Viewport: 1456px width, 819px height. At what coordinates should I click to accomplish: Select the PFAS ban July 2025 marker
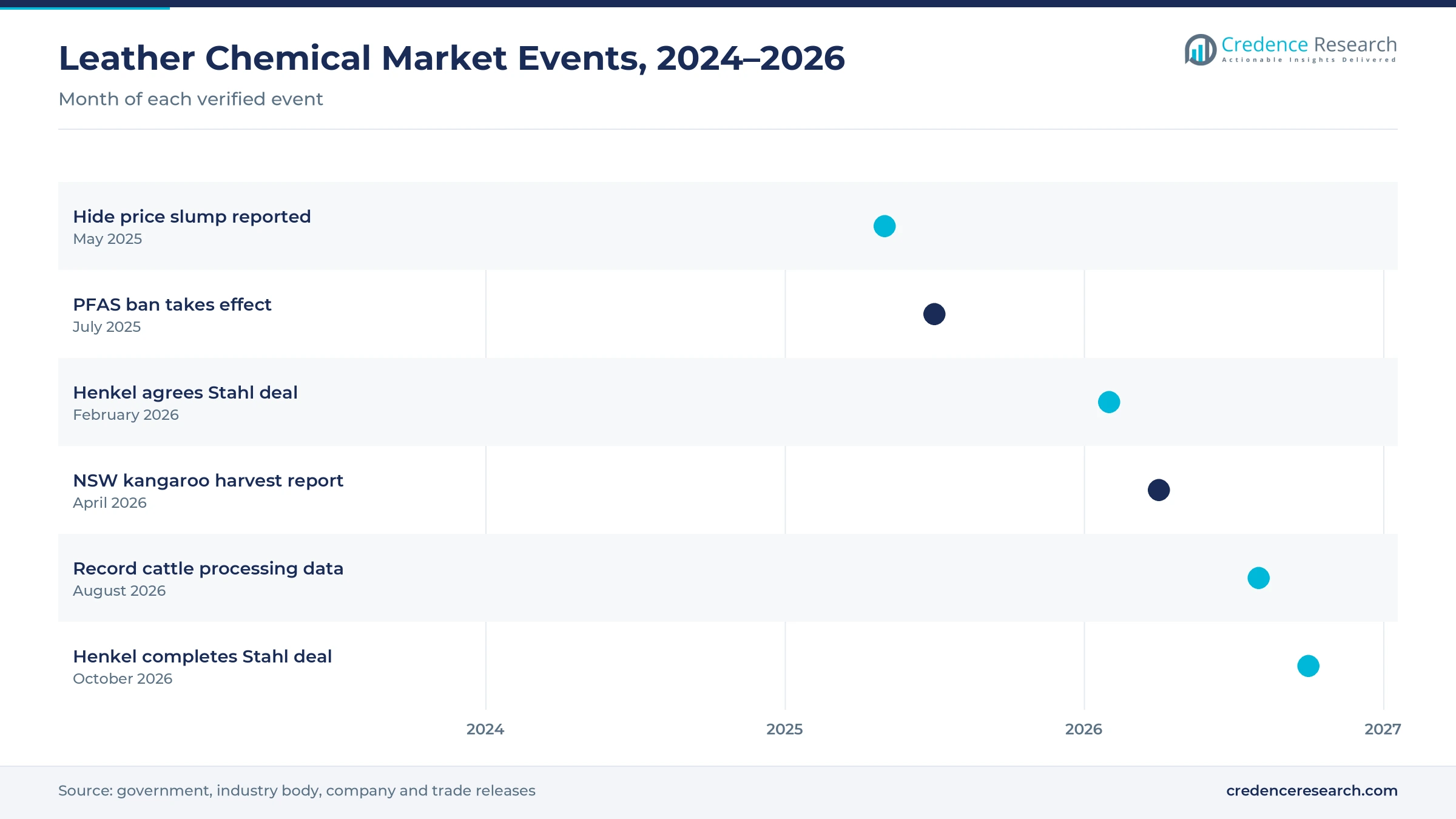[x=934, y=314]
